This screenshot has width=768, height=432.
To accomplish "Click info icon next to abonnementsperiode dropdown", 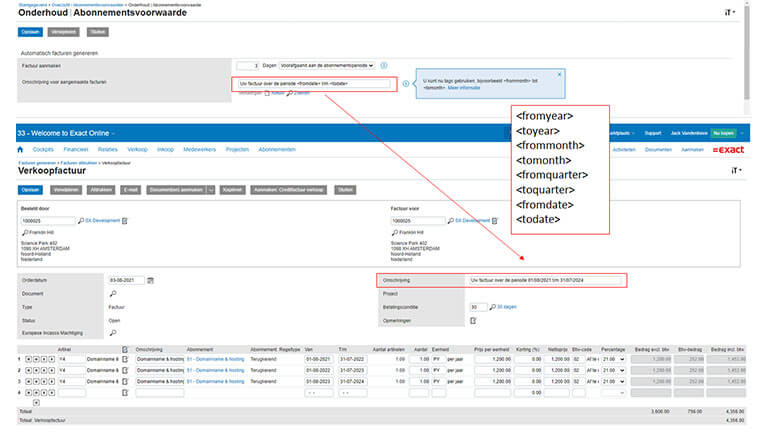I will coord(384,65).
